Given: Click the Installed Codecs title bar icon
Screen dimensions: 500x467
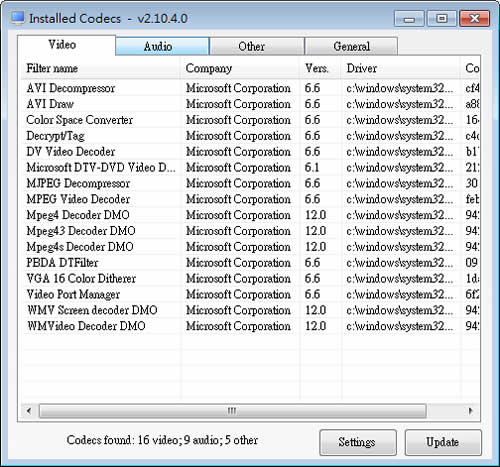Looking at the screenshot, I should pos(18,18).
